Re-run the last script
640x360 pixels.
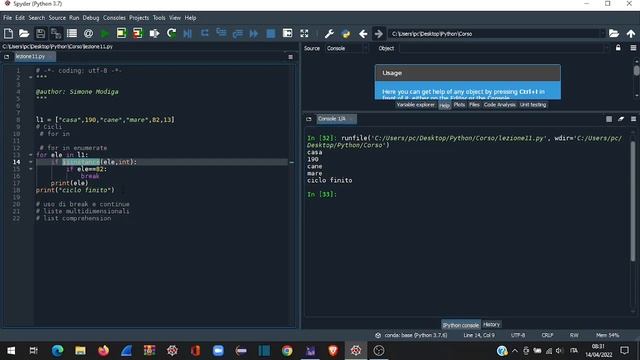pos(171,33)
